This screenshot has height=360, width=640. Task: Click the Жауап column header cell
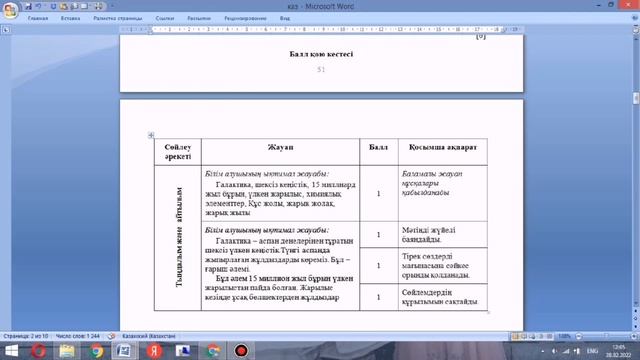[x=280, y=152]
